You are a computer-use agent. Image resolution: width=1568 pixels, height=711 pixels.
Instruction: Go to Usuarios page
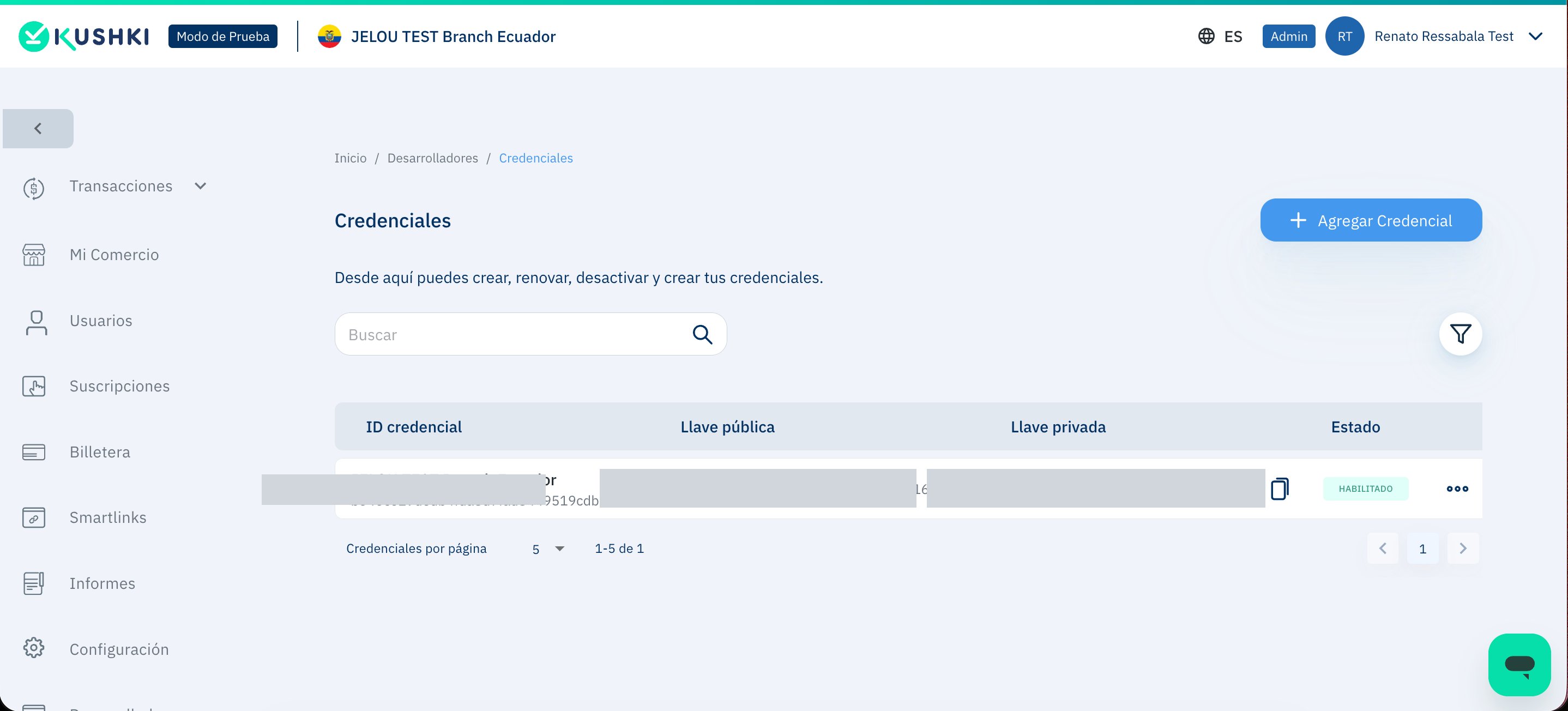click(100, 321)
